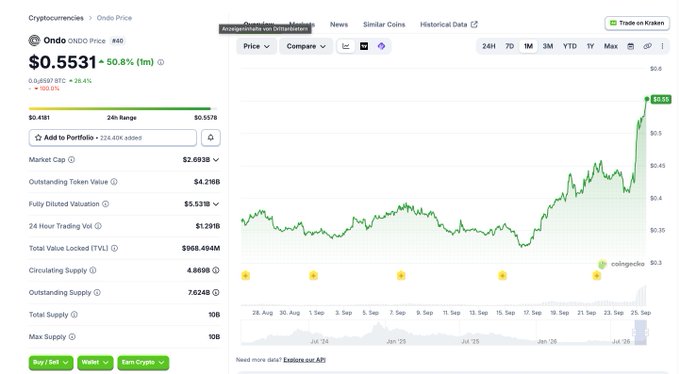The width and height of the screenshot is (680, 374).
Task: Click Add to Portfolio button
Action: click(112, 138)
